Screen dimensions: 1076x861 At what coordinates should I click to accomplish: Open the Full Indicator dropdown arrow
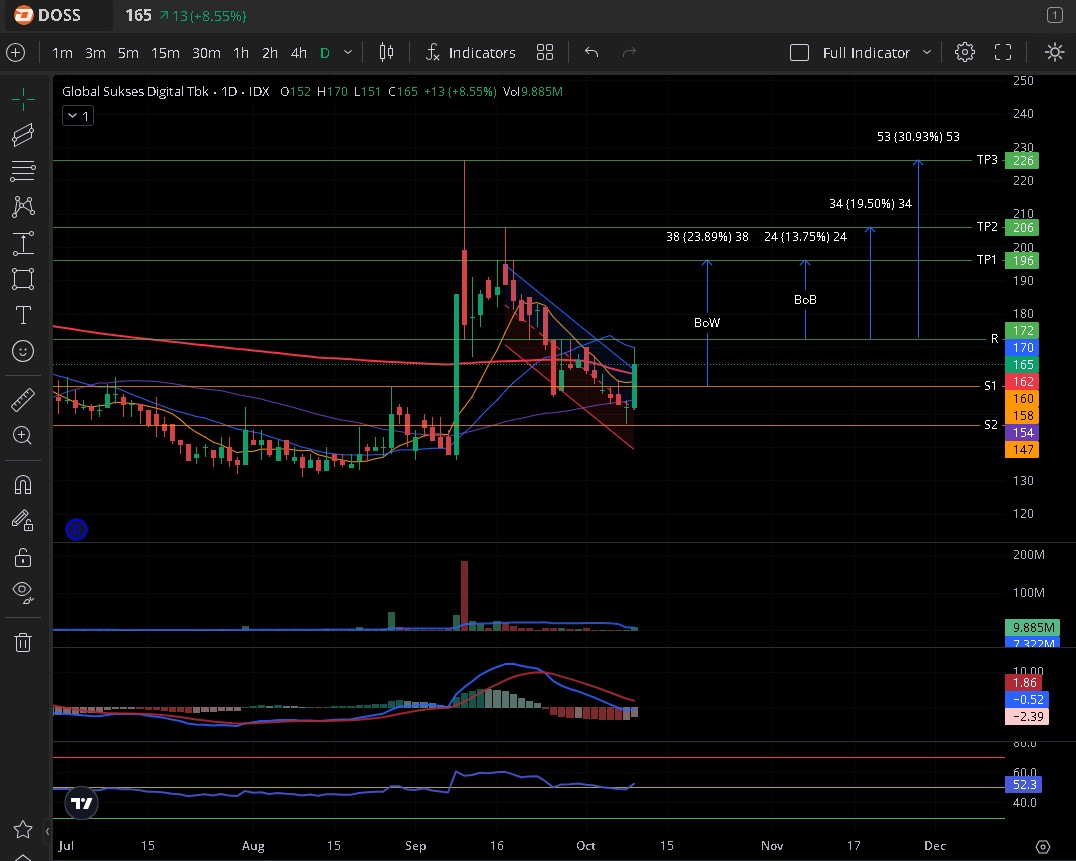point(927,52)
